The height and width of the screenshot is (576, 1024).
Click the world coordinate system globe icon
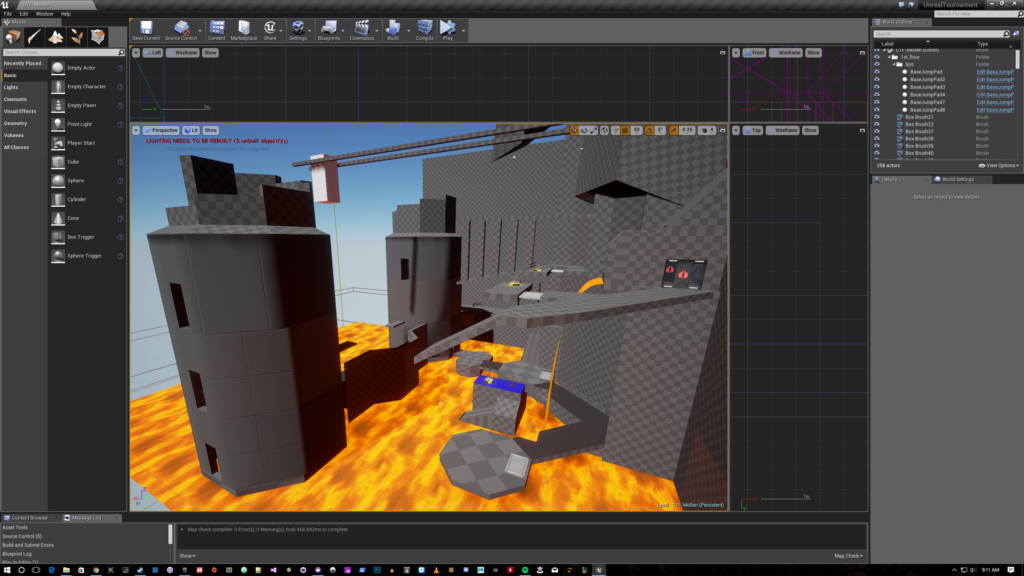tap(605, 131)
